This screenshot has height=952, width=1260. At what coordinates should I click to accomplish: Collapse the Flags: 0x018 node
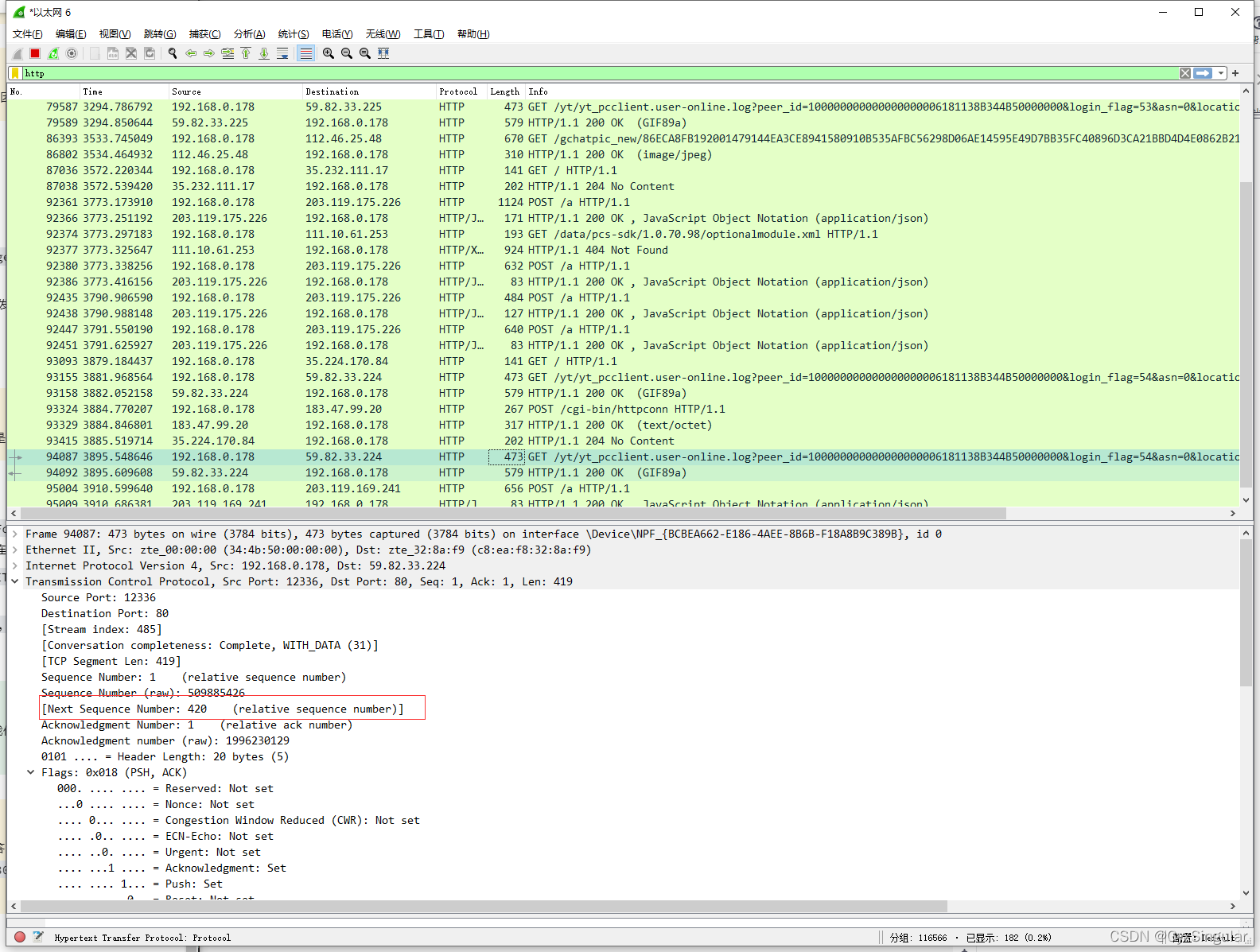tap(31, 772)
